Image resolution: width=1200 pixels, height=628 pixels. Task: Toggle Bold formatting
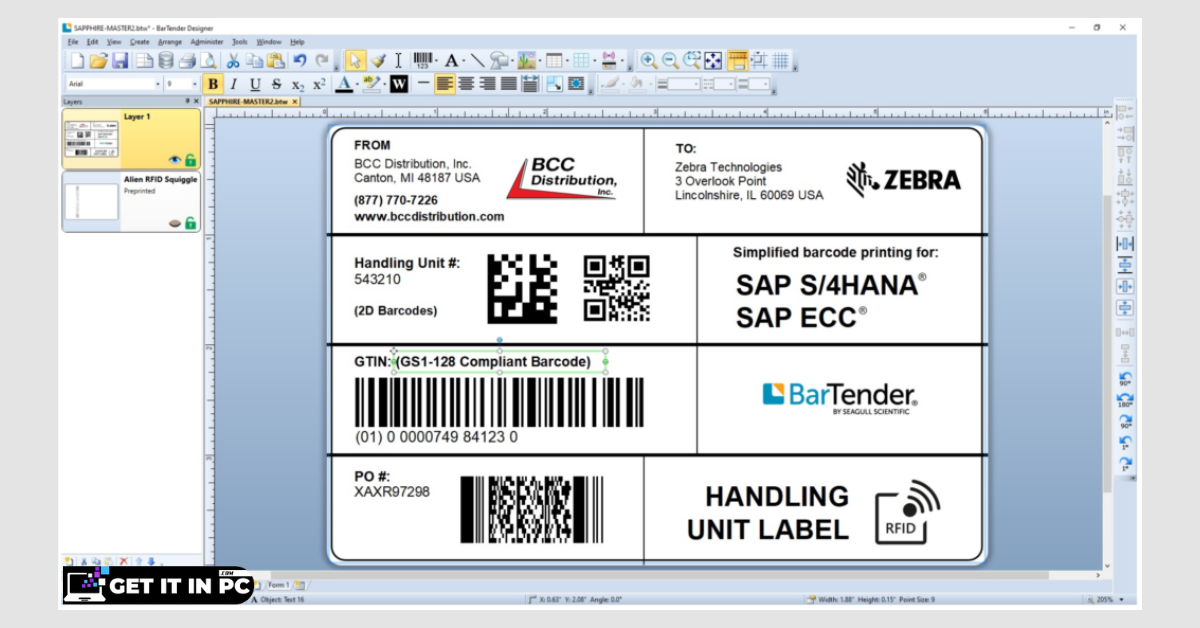pyautogui.click(x=212, y=84)
